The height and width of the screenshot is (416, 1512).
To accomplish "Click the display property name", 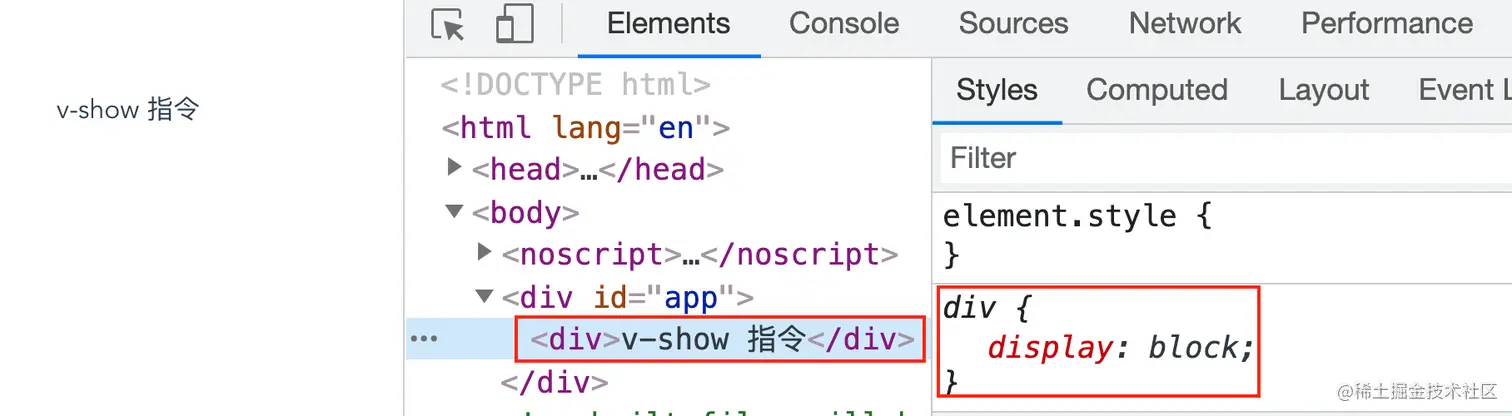I will [1050, 347].
